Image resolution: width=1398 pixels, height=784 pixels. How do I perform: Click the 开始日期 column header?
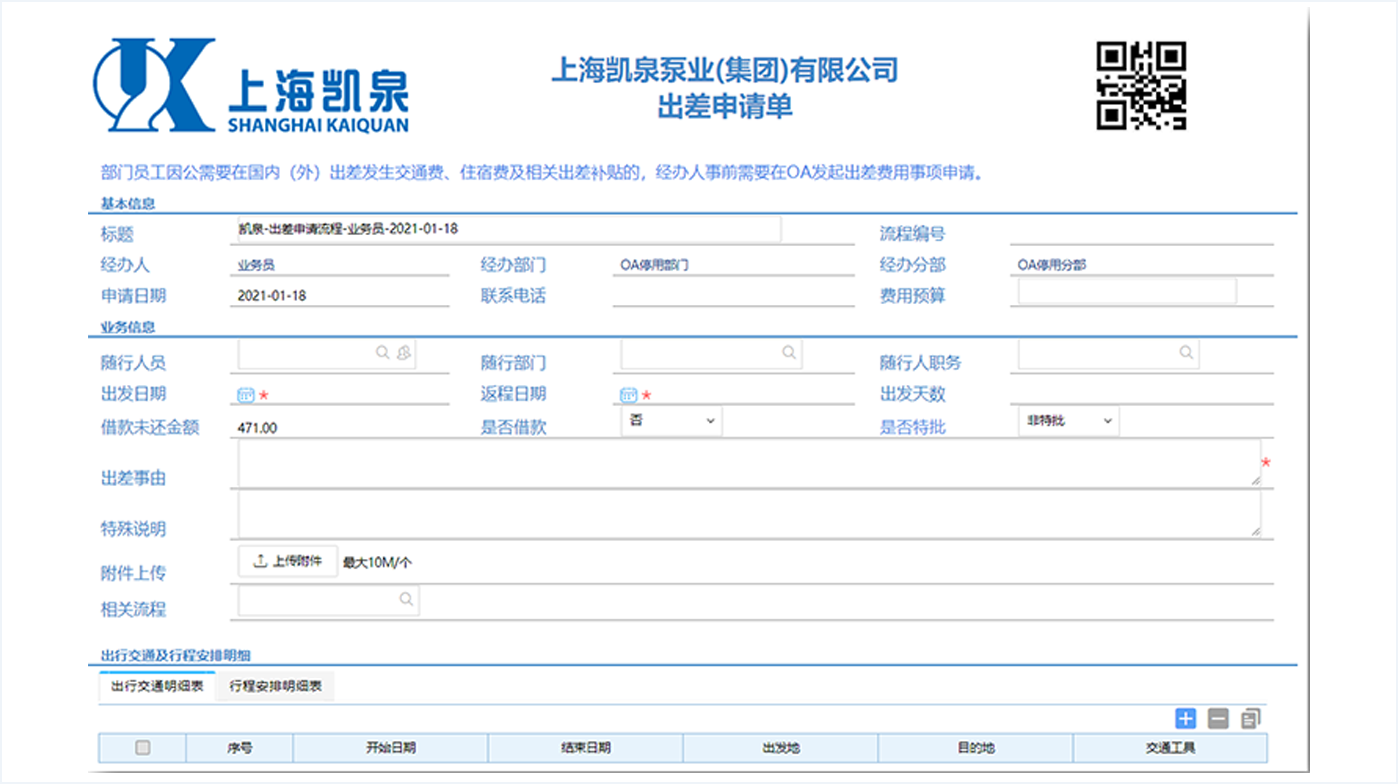tap(391, 747)
